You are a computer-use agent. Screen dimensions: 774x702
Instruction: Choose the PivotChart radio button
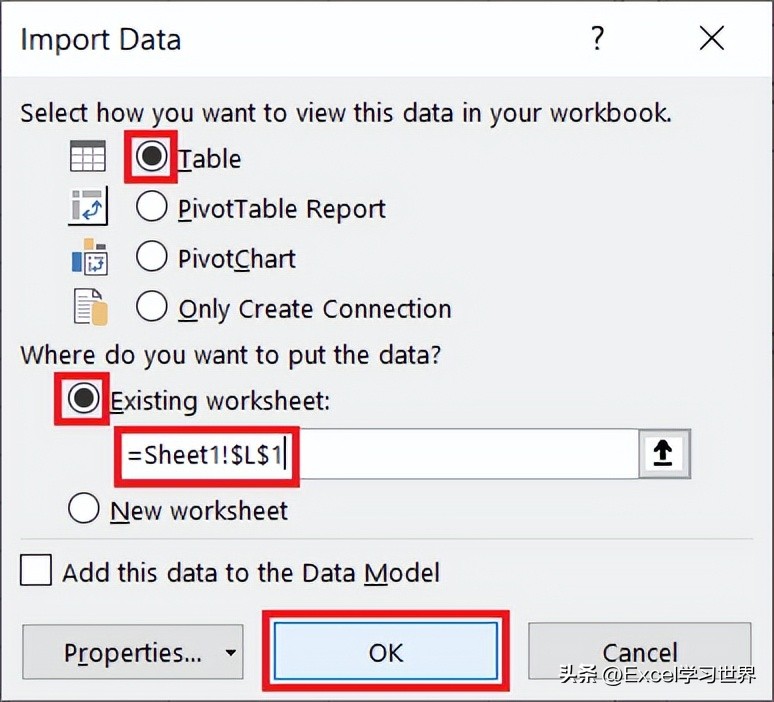(x=151, y=257)
